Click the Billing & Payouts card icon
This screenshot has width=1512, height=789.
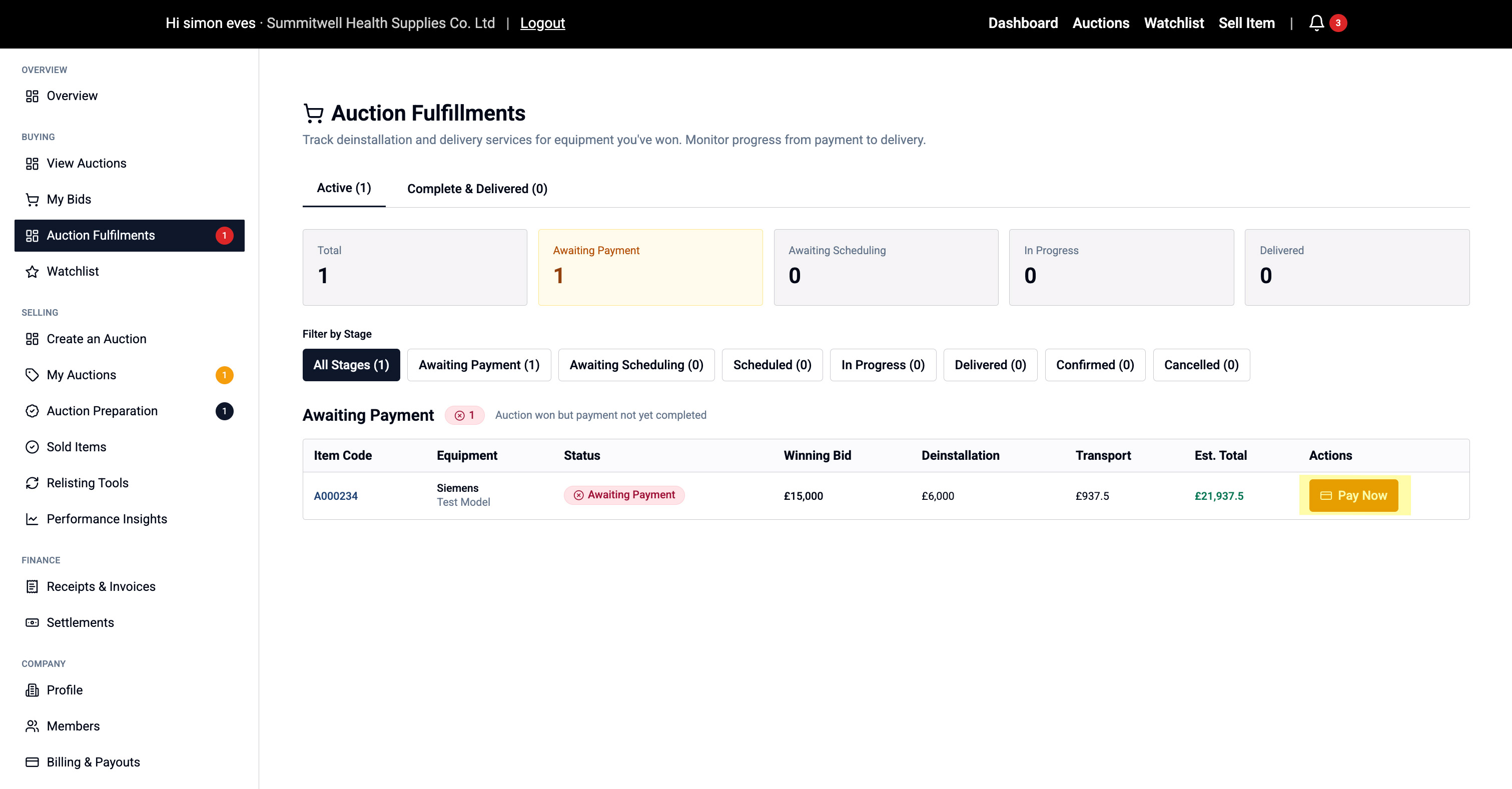point(32,762)
